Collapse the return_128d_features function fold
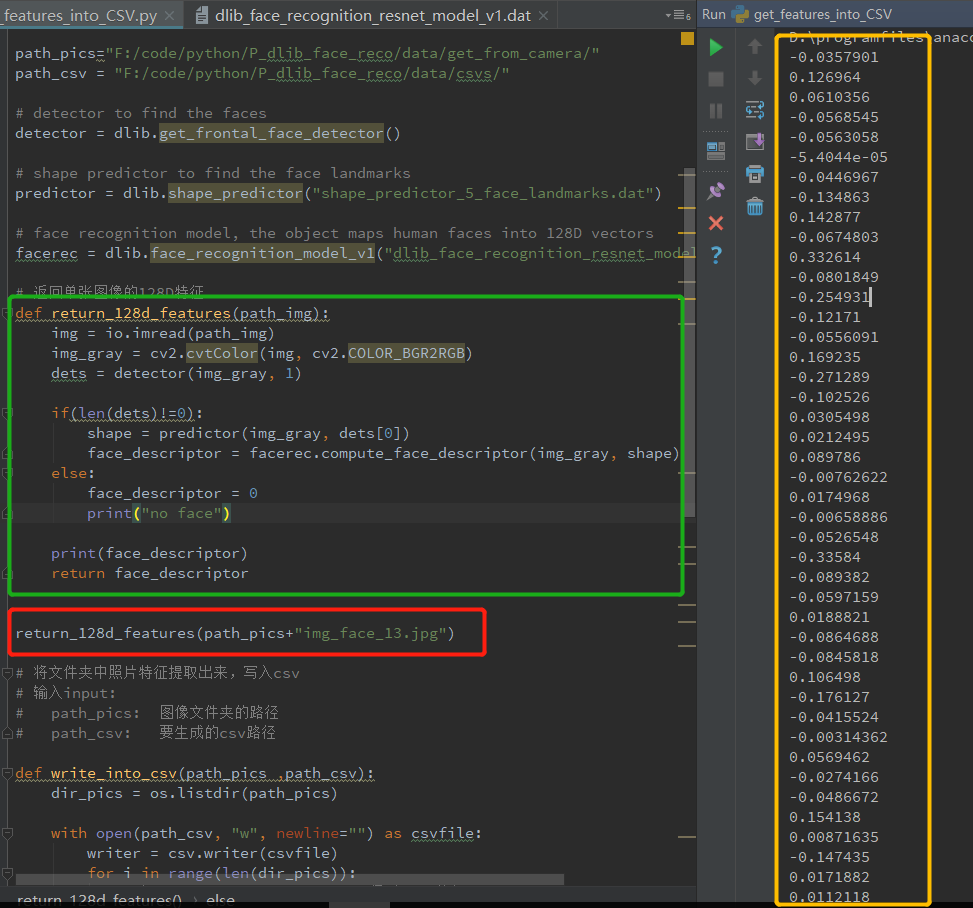Screen dimensions: 973x908 point(7,313)
